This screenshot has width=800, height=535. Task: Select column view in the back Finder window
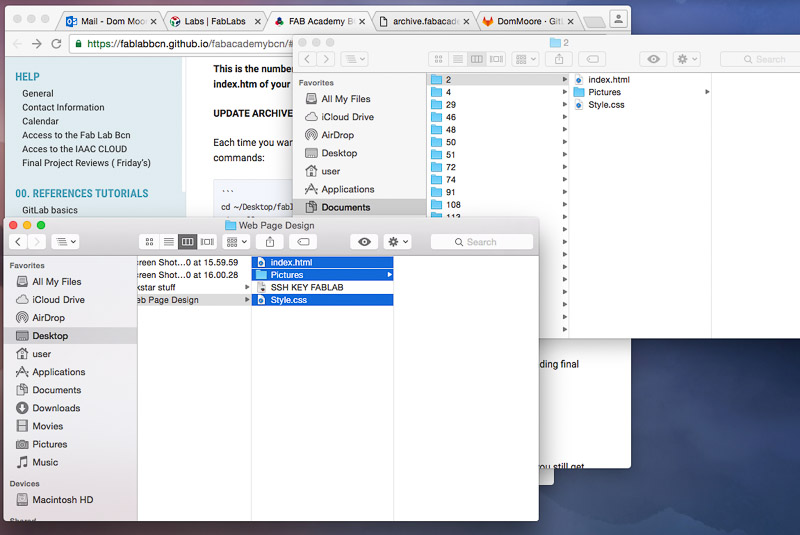point(477,59)
